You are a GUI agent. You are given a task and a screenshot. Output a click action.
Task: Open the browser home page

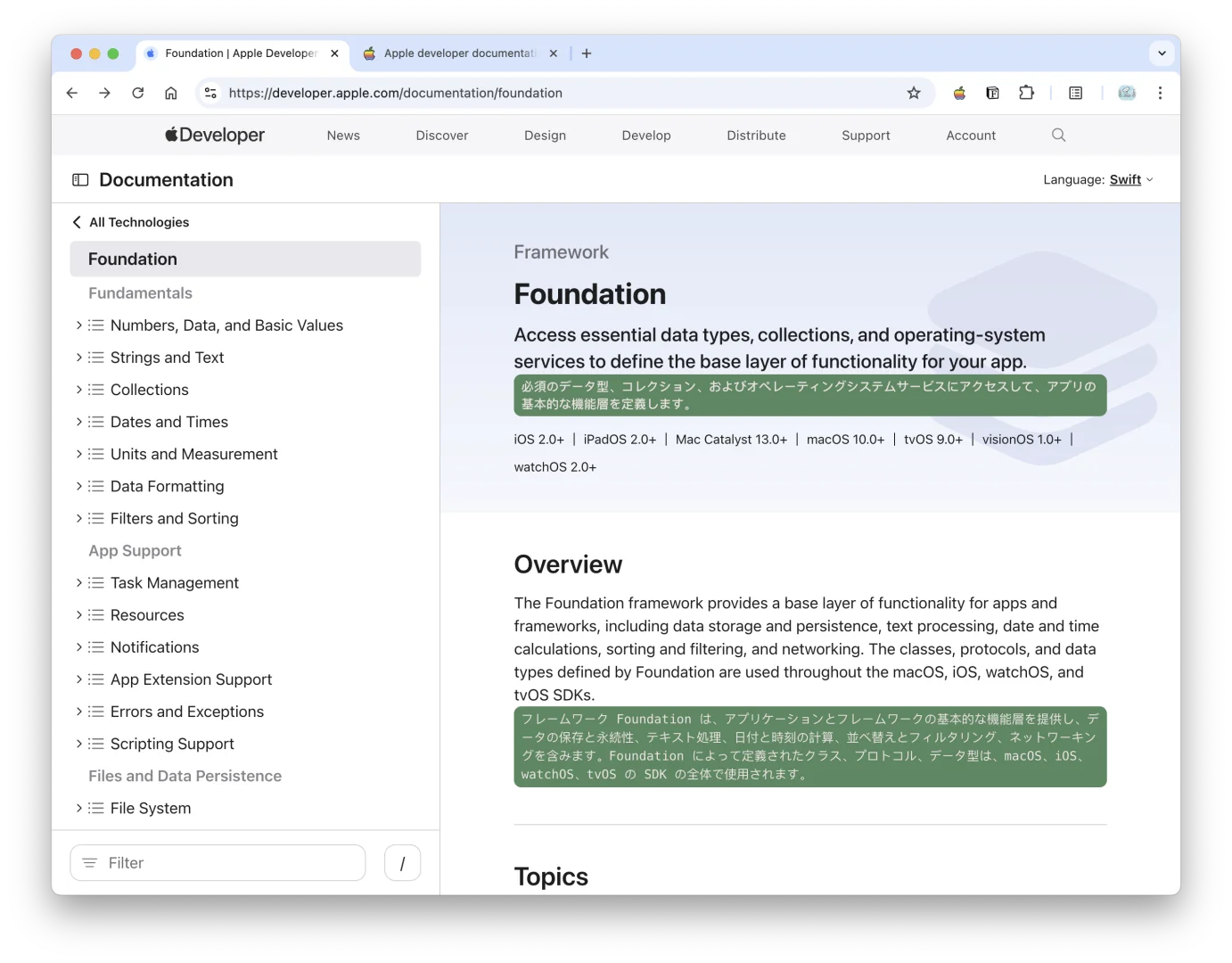point(171,93)
